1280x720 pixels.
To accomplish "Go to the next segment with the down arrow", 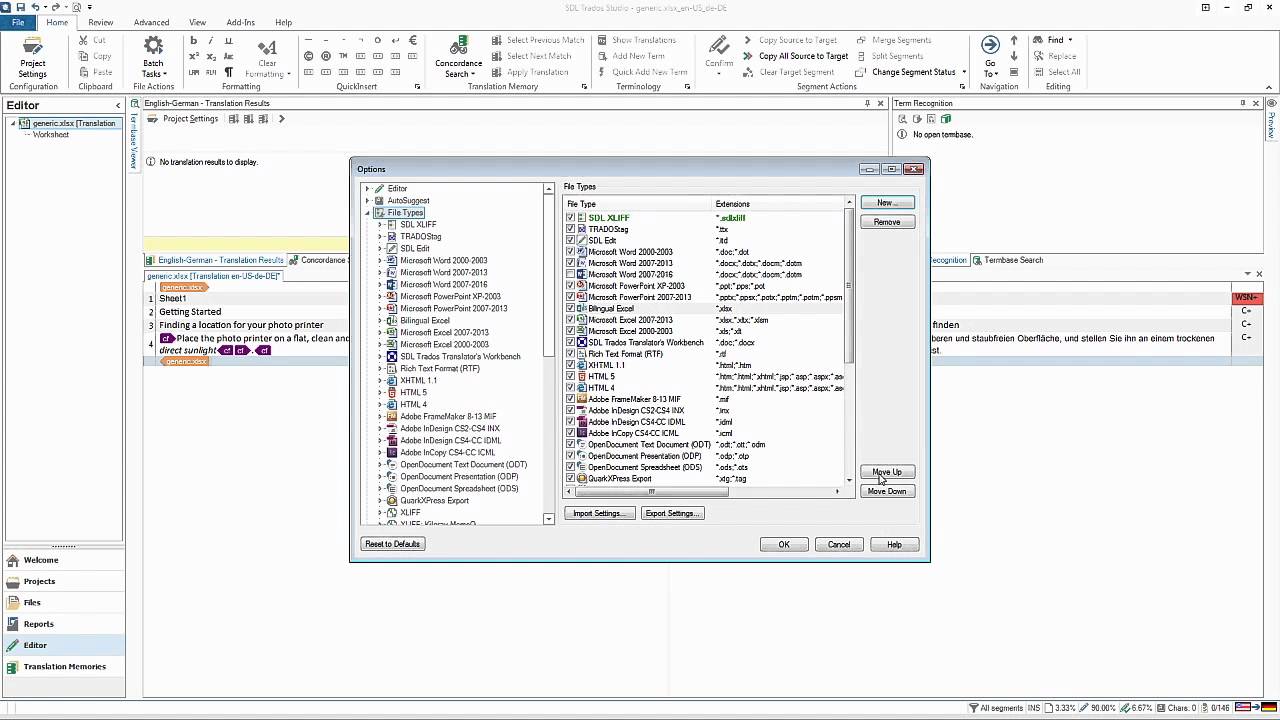I will click(1014, 57).
